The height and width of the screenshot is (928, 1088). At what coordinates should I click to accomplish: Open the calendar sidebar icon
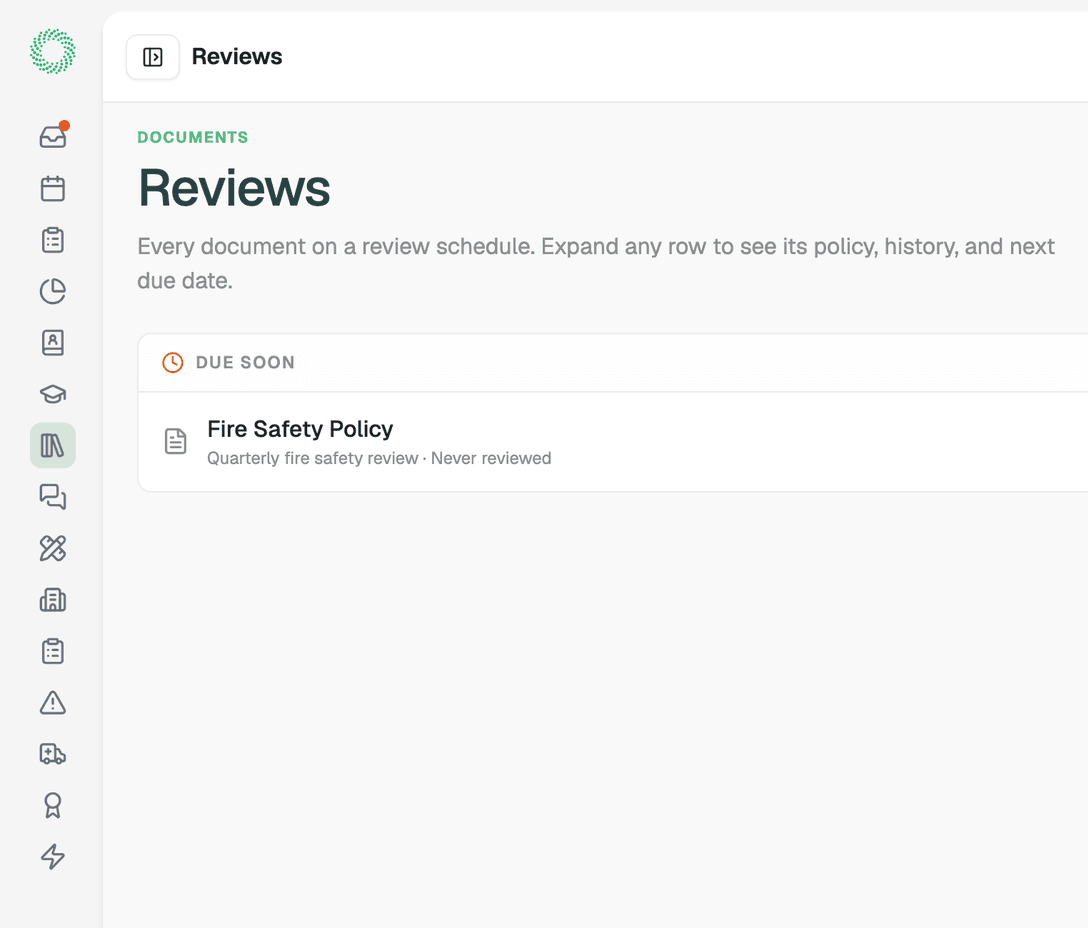pyautogui.click(x=53, y=188)
